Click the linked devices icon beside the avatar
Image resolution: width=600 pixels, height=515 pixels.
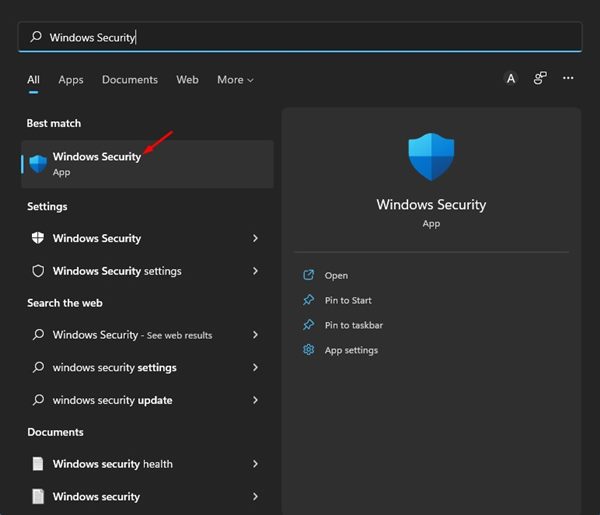pos(540,79)
